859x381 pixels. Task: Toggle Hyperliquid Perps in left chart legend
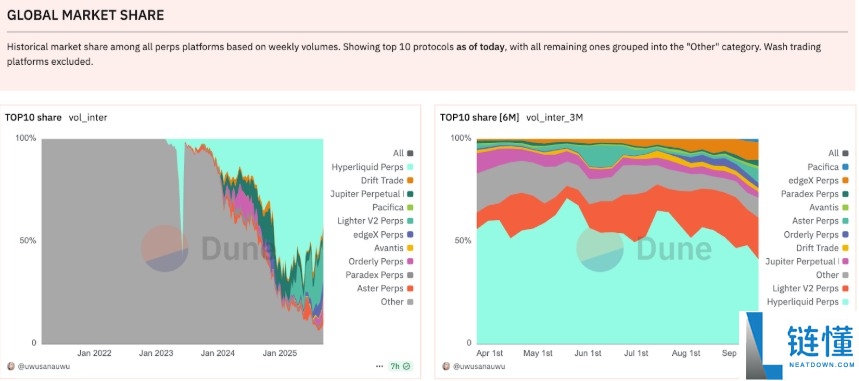(372, 167)
